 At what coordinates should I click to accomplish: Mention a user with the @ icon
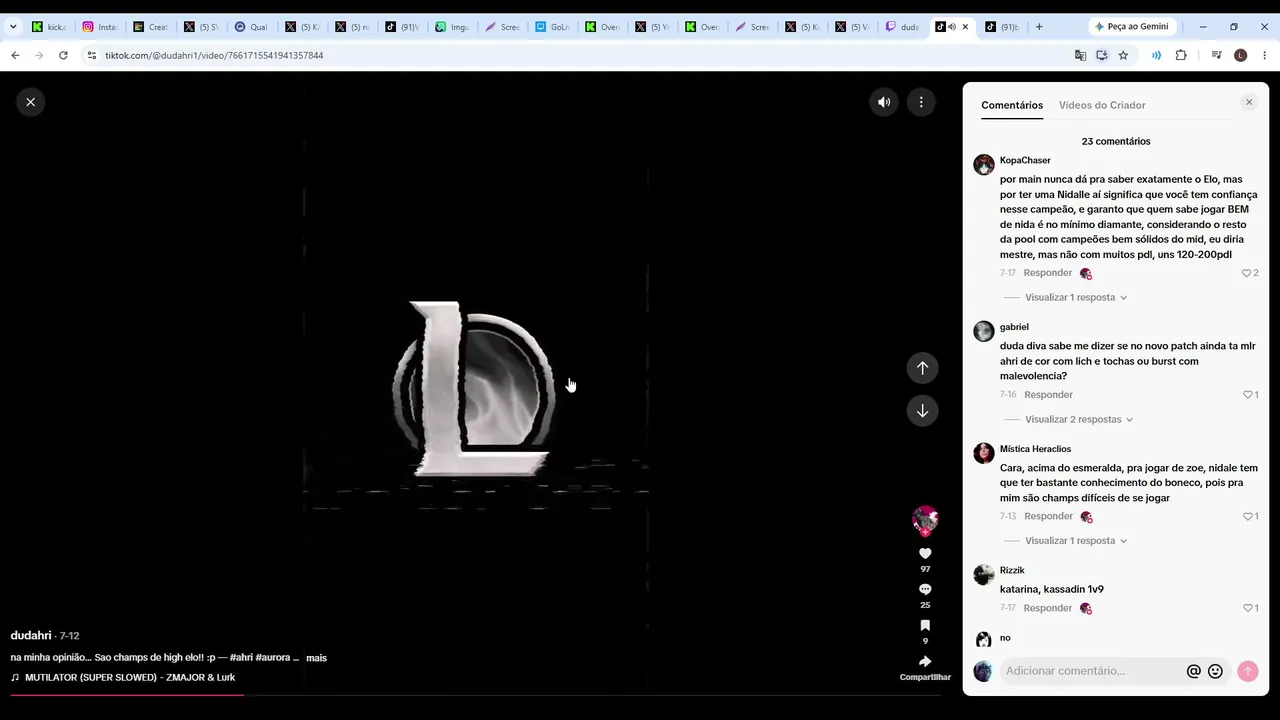(1193, 671)
